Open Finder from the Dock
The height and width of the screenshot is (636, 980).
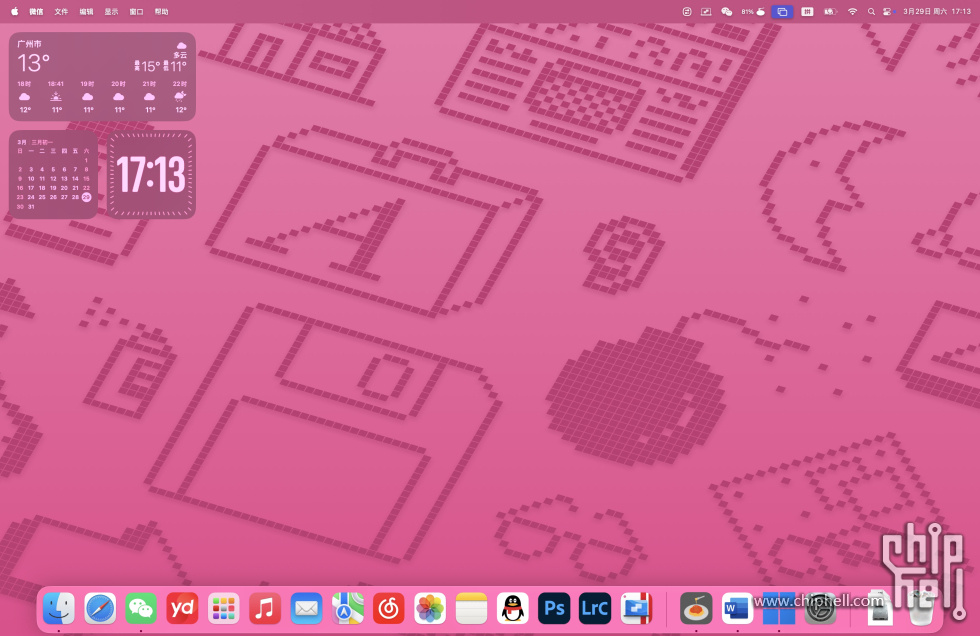coord(59,608)
